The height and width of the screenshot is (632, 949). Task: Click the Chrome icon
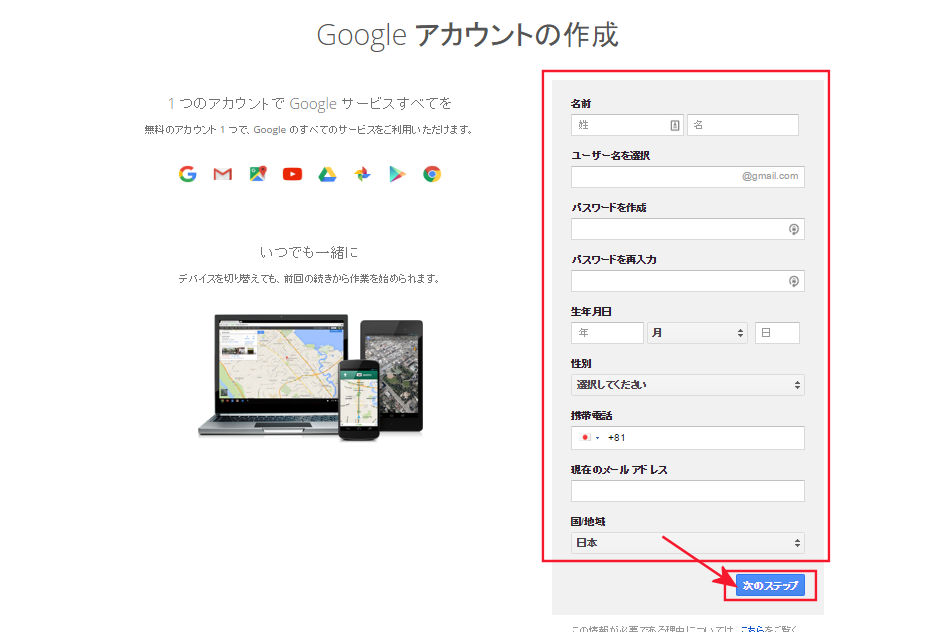tap(432, 174)
